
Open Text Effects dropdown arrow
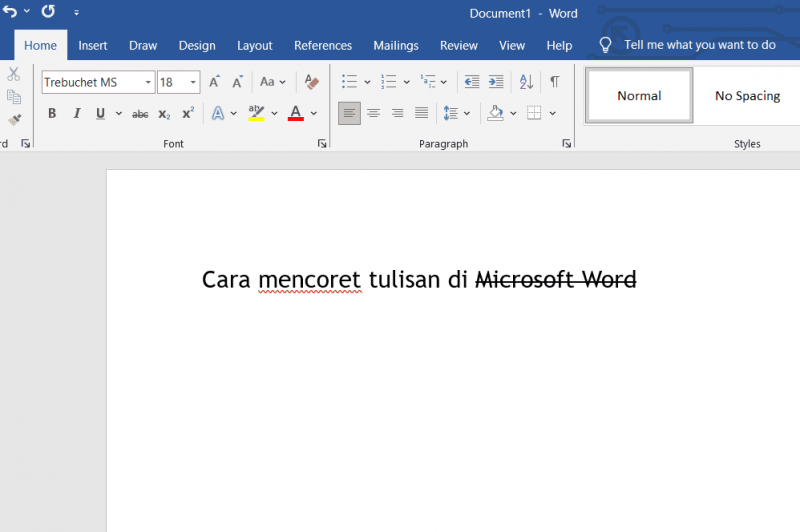[233, 113]
